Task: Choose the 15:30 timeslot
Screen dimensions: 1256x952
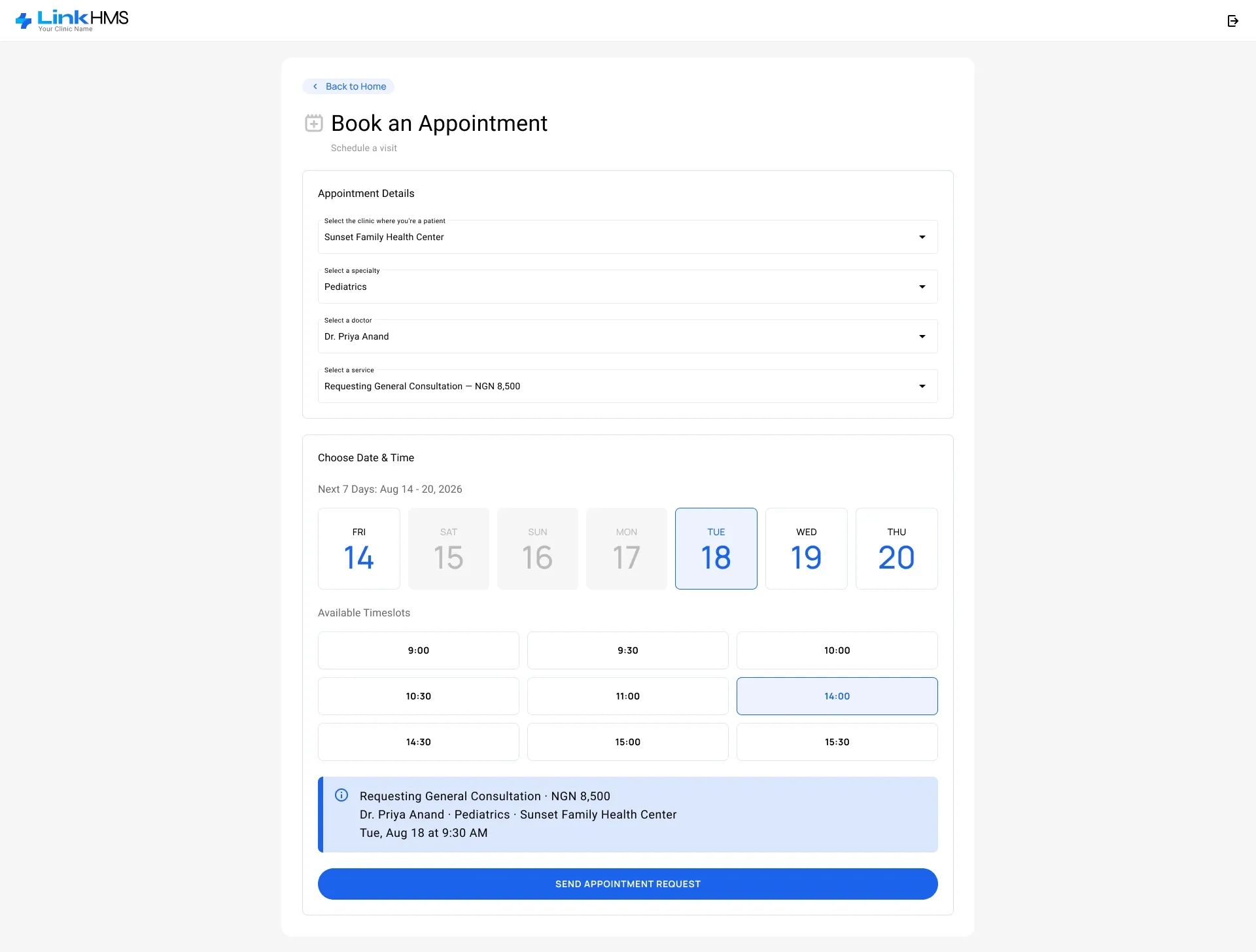Action: point(837,742)
